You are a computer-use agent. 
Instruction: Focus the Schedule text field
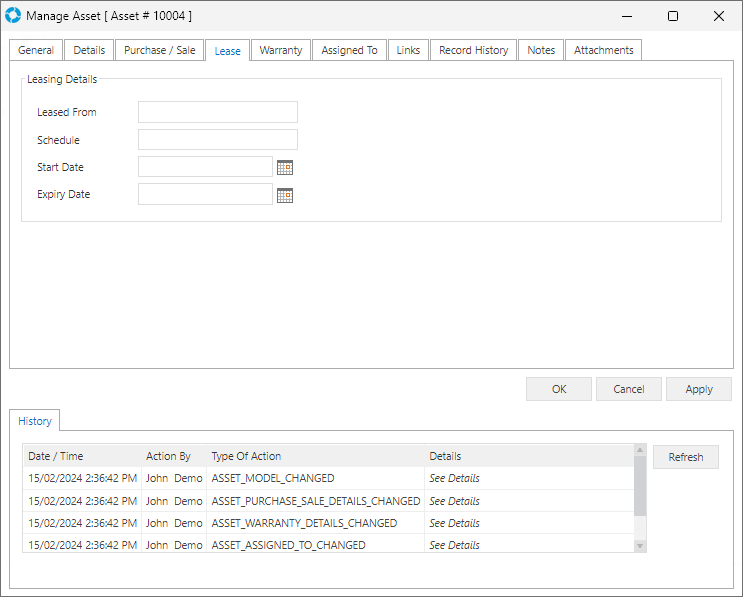218,140
